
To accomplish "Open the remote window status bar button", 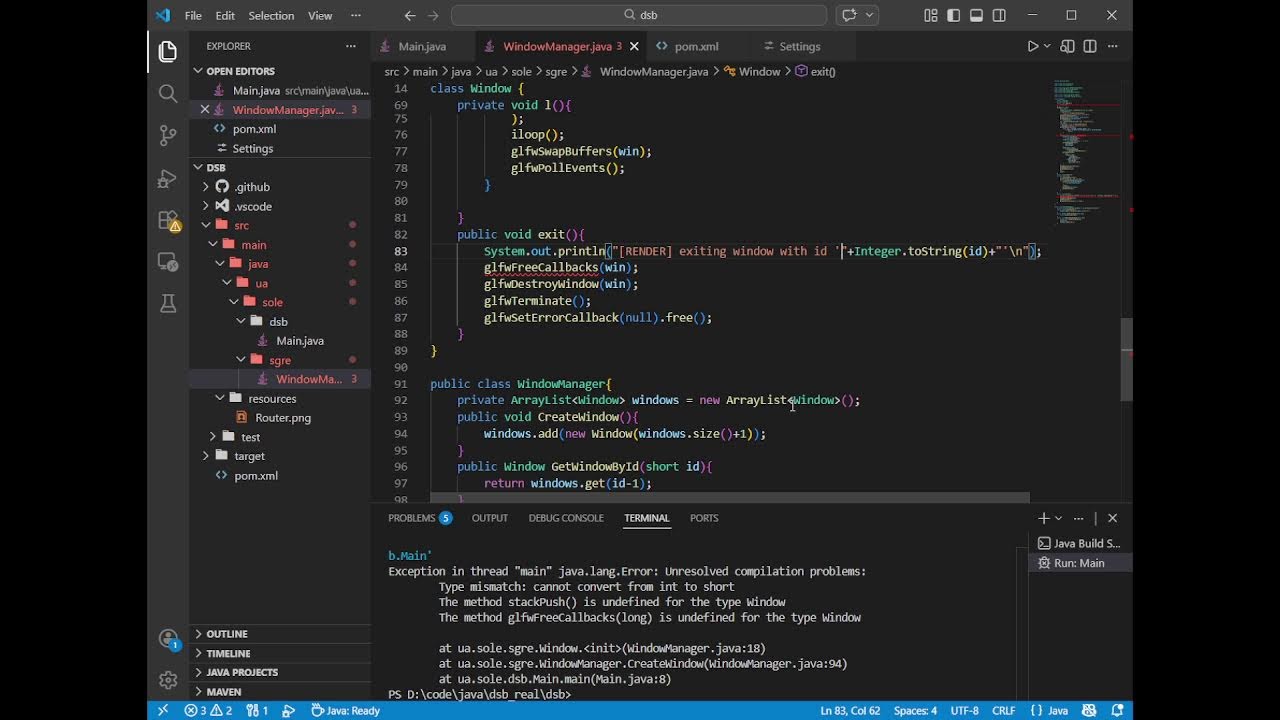I will click(163, 710).
